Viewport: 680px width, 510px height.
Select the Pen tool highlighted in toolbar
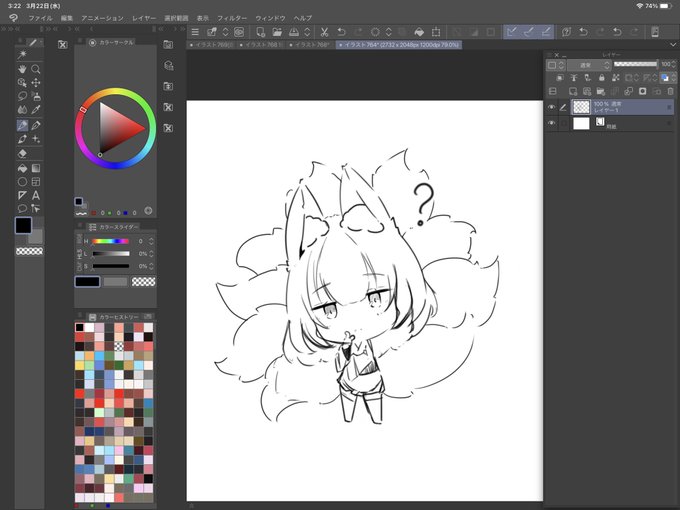[22, 125]
